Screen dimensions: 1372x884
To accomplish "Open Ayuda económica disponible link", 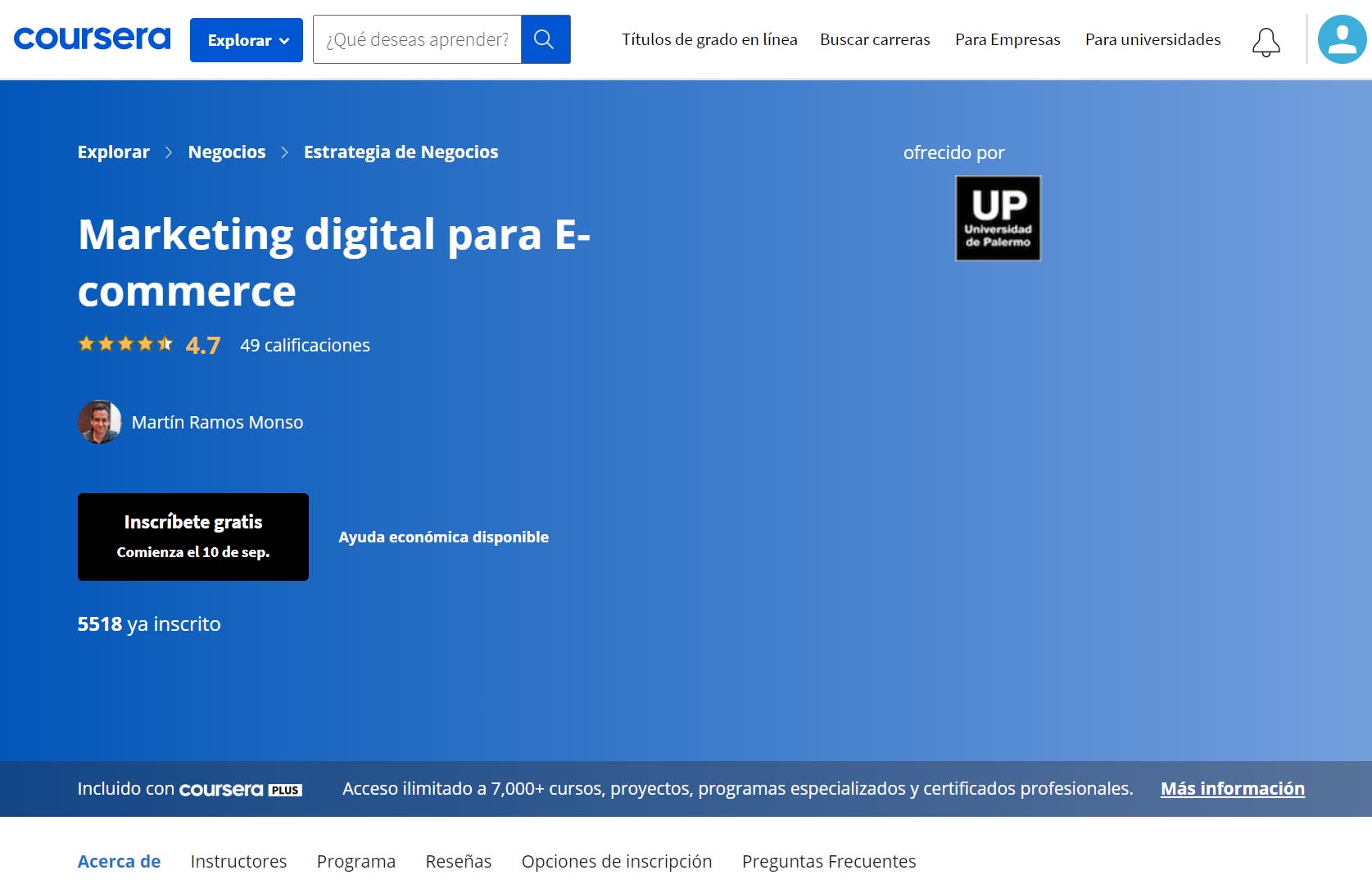I will click(444, 537).
